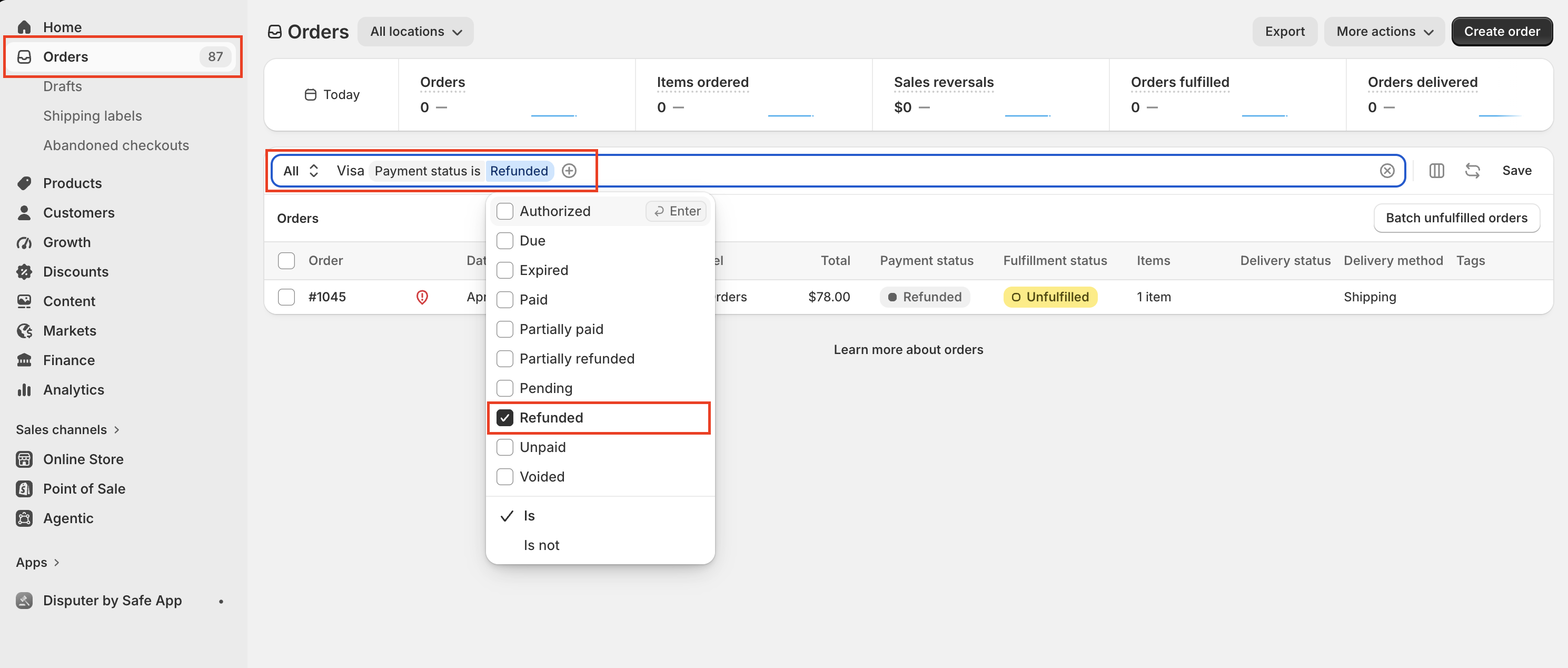Click Save to save the view
The image size is (1568, 668).
point(1516,171)
